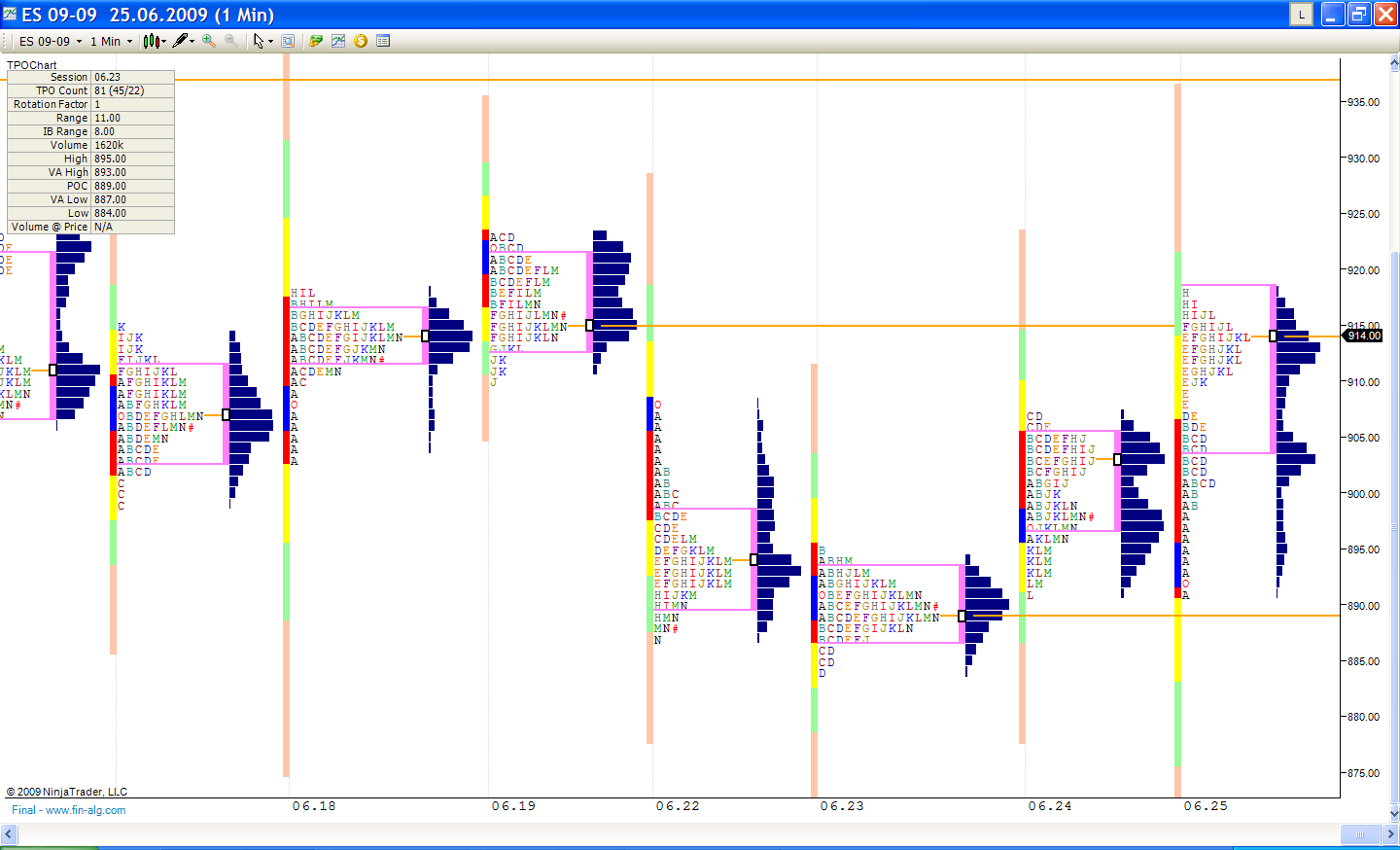Click the scroll up arrow on price axis
1400x850 pixels.
pyautogui.click(x=1394, y=64)
